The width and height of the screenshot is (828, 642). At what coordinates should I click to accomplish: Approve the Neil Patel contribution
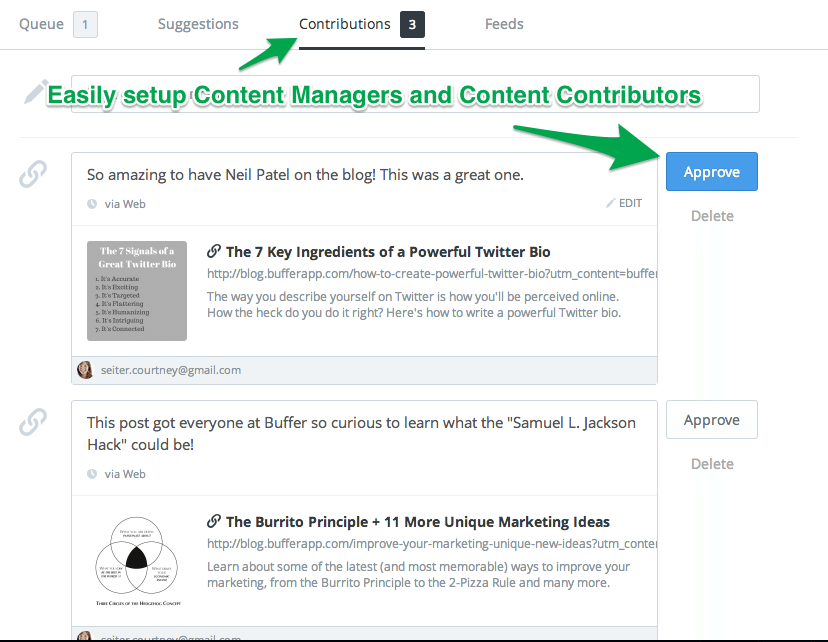712,172
